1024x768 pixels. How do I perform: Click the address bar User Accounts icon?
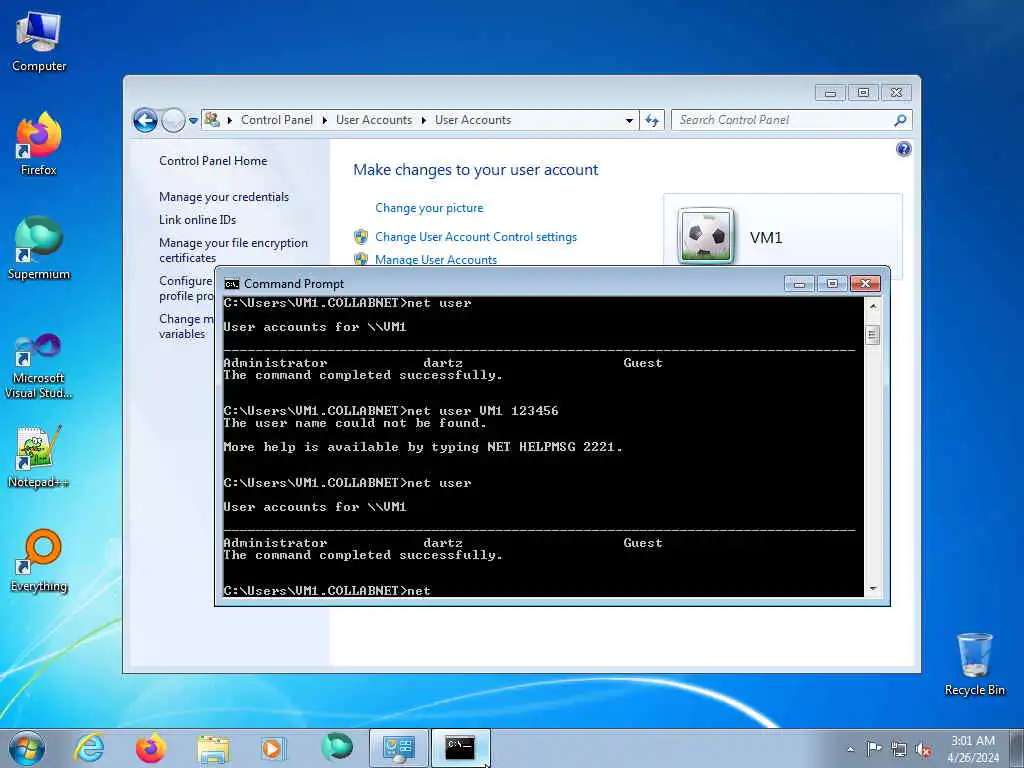(x=212, y=120)
